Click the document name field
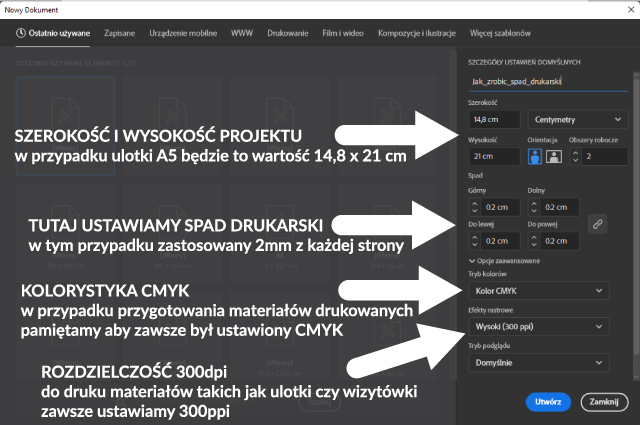This screenshot has width=640, height=425. (537, 79)
